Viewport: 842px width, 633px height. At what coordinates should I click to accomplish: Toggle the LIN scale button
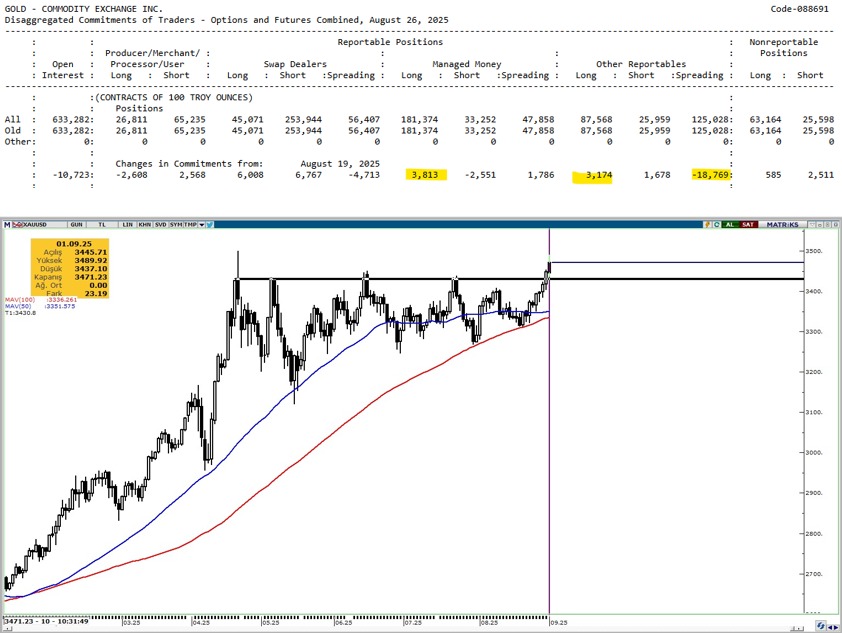[128, 224]
